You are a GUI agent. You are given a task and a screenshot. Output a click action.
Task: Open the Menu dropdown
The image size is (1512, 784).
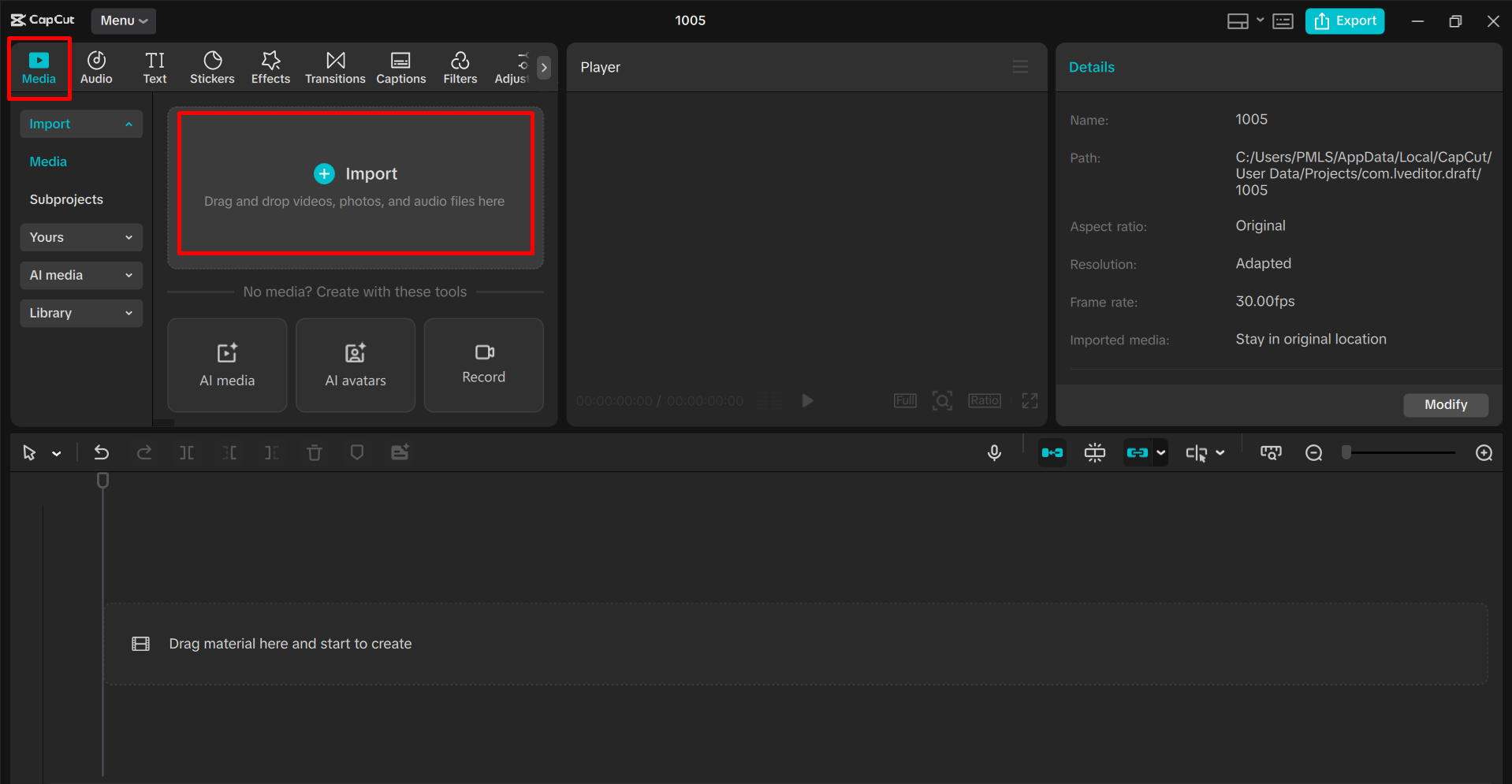[123, 20]
